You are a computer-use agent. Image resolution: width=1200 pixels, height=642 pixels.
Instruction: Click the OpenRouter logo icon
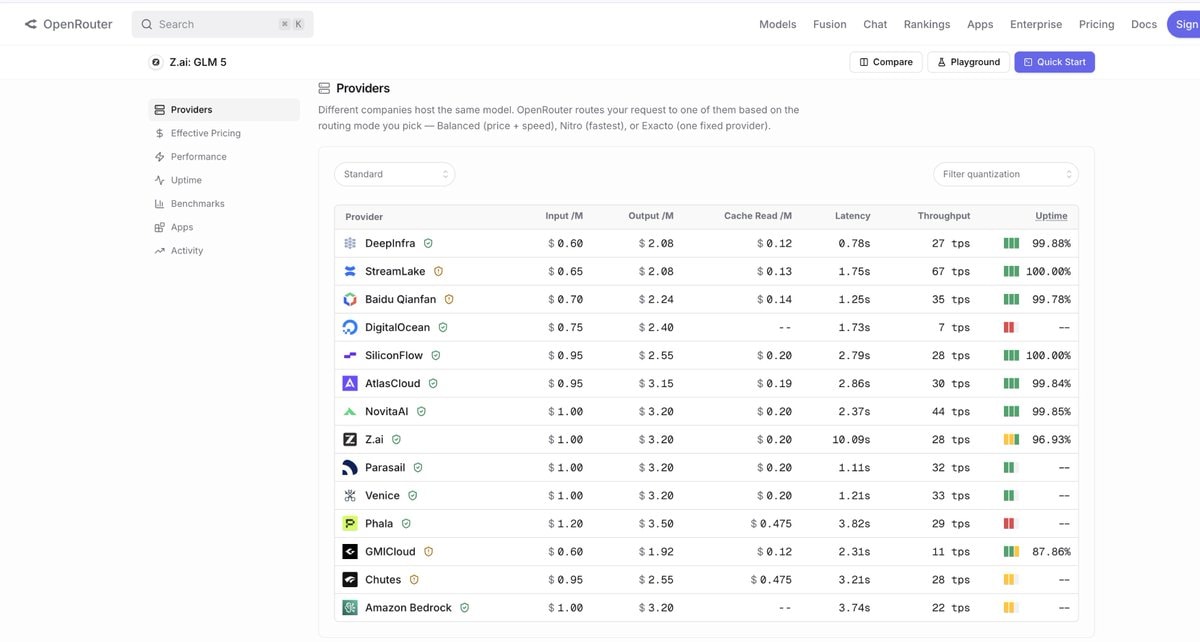pos(31,24)
